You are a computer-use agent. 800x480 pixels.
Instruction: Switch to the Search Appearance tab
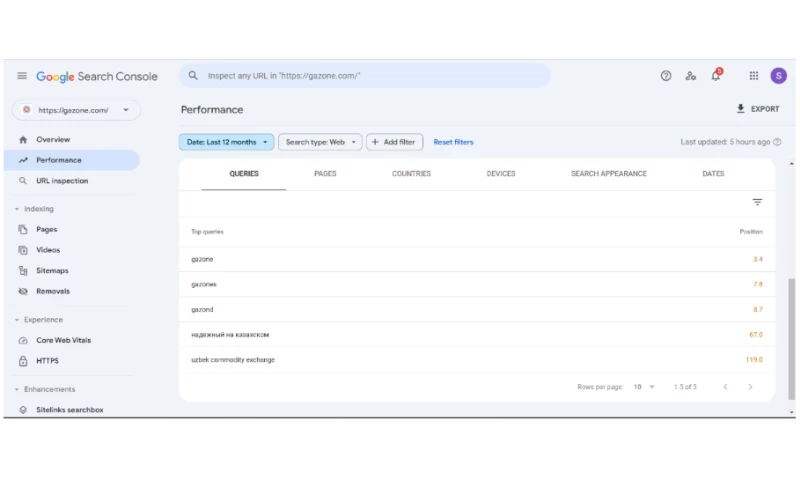[x=609, y=174]
